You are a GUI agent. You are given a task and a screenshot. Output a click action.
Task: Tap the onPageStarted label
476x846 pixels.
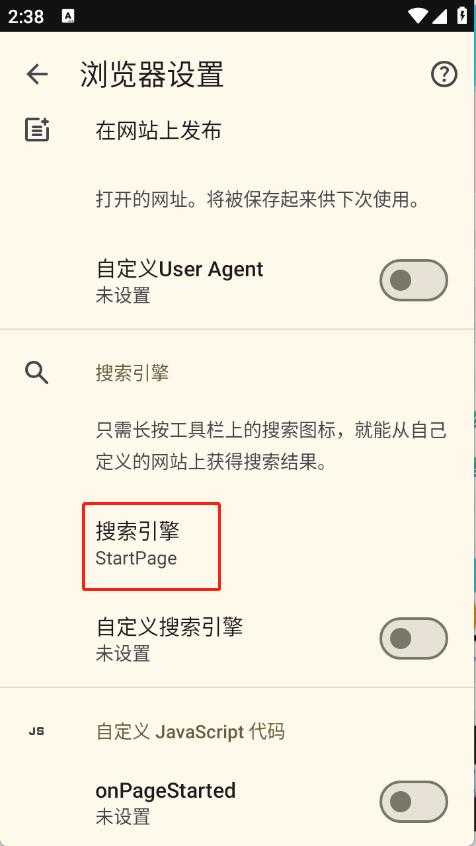166,790
